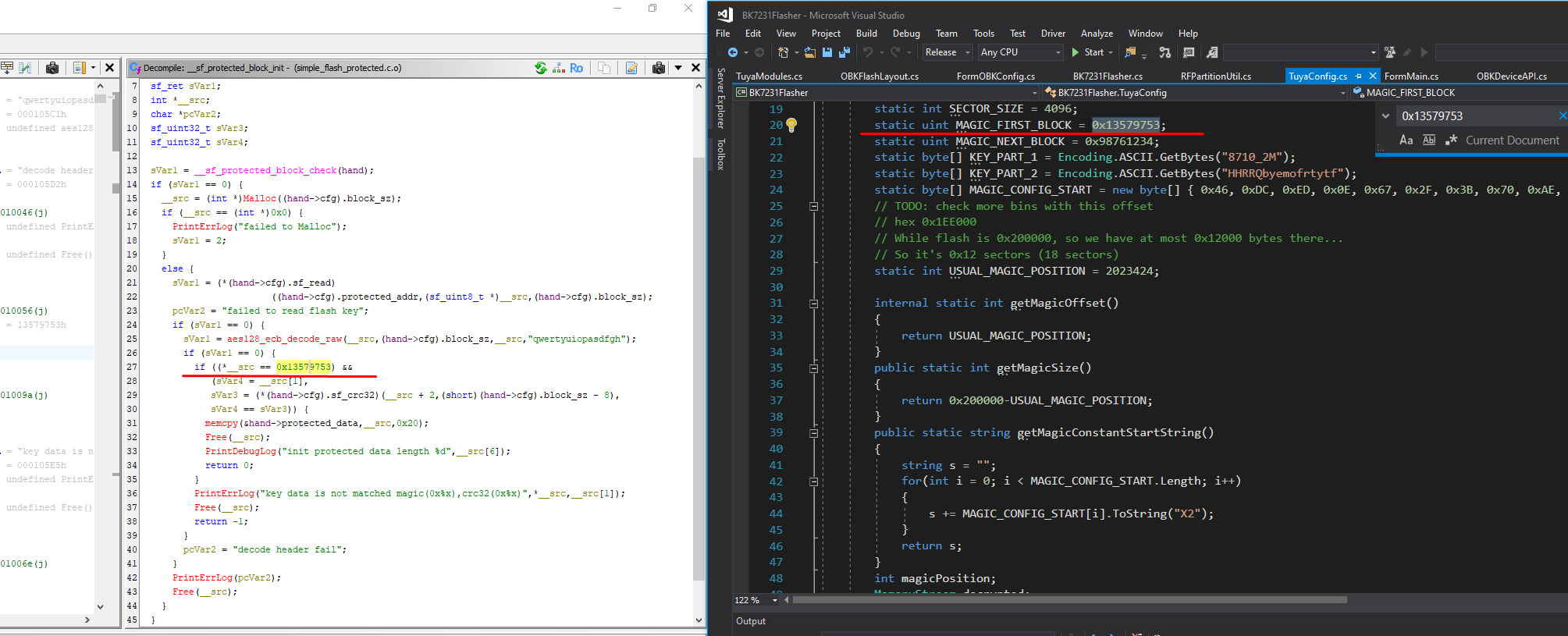The height and width of the screenshot is (636, 1568).
Task: Open the MAGIC_FIRST_BLOCK member dropdown
Action: [x=1460, y=92]
